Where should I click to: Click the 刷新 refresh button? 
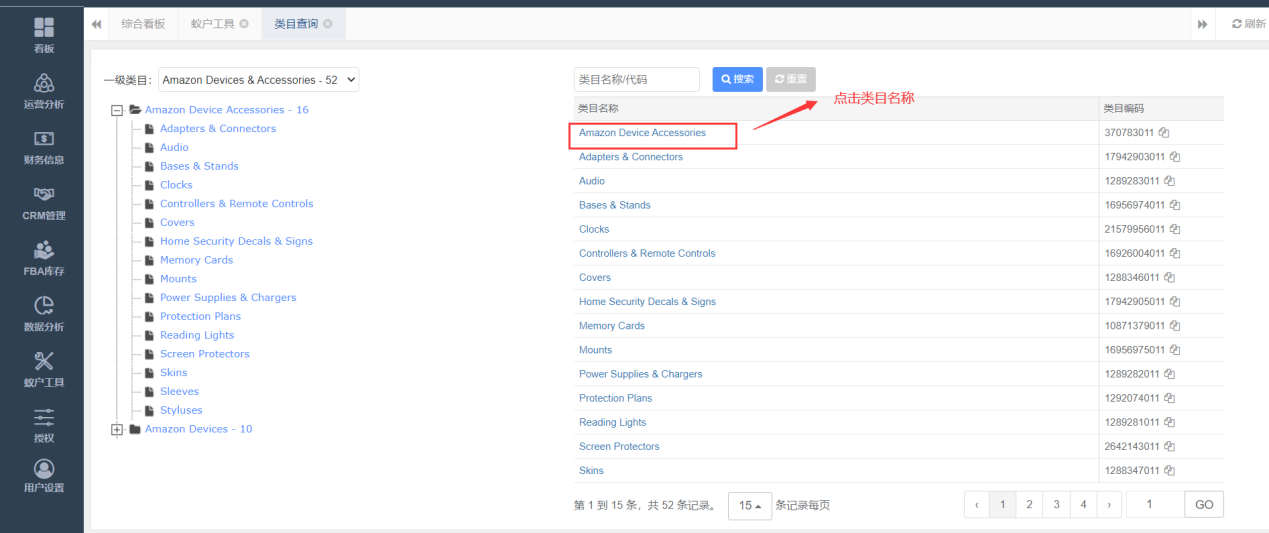tap(1248, 24)
